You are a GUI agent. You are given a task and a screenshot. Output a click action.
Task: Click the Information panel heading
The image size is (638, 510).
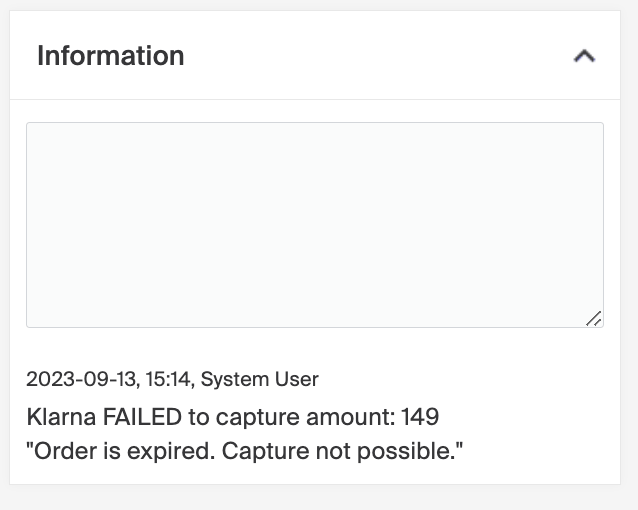[x=110, y=56]
